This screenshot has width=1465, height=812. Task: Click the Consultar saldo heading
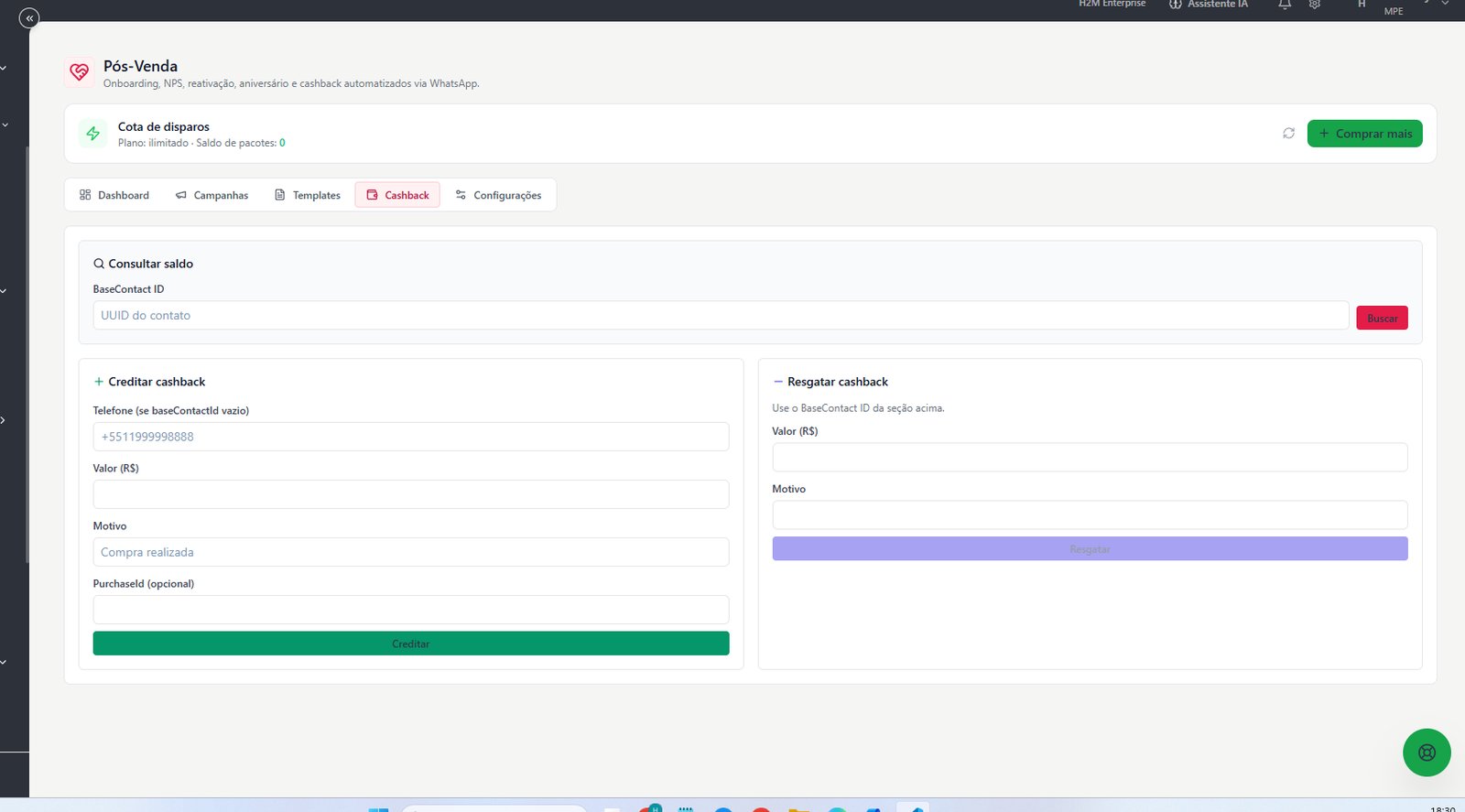click(150, 264)
